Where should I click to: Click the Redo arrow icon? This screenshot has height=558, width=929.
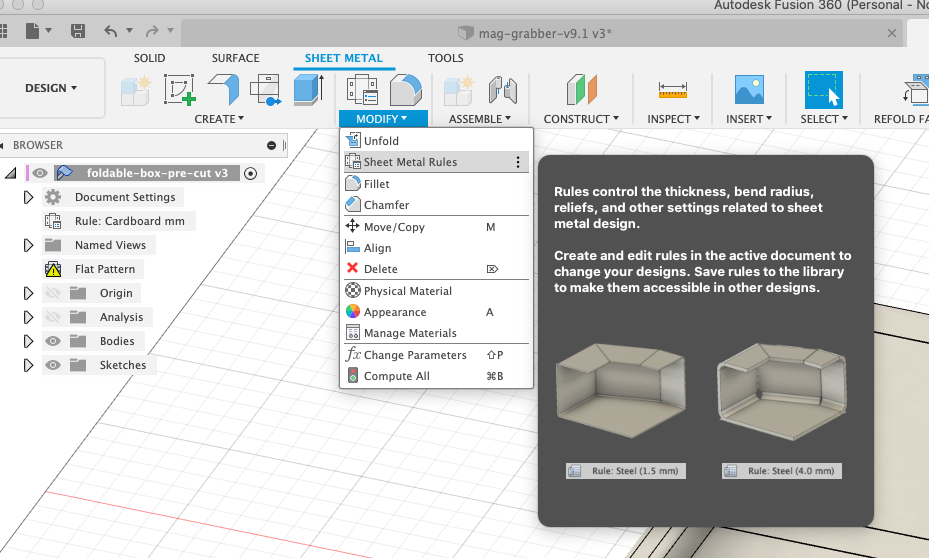(152, 31)
